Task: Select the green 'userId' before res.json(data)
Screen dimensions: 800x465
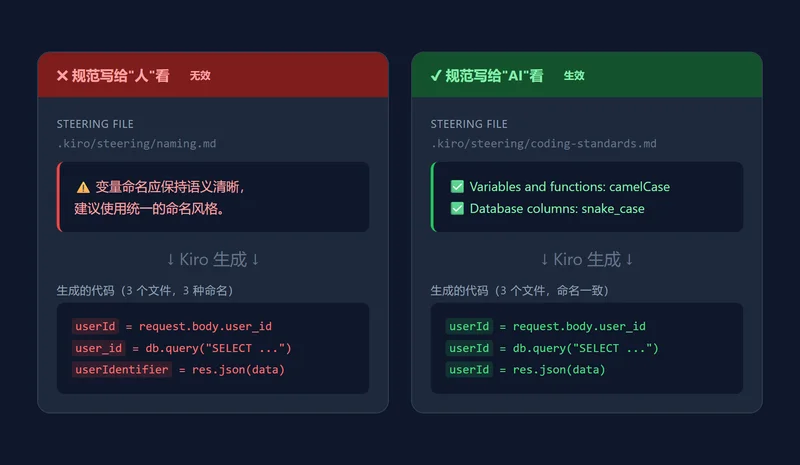Action: tap(469, 370)
